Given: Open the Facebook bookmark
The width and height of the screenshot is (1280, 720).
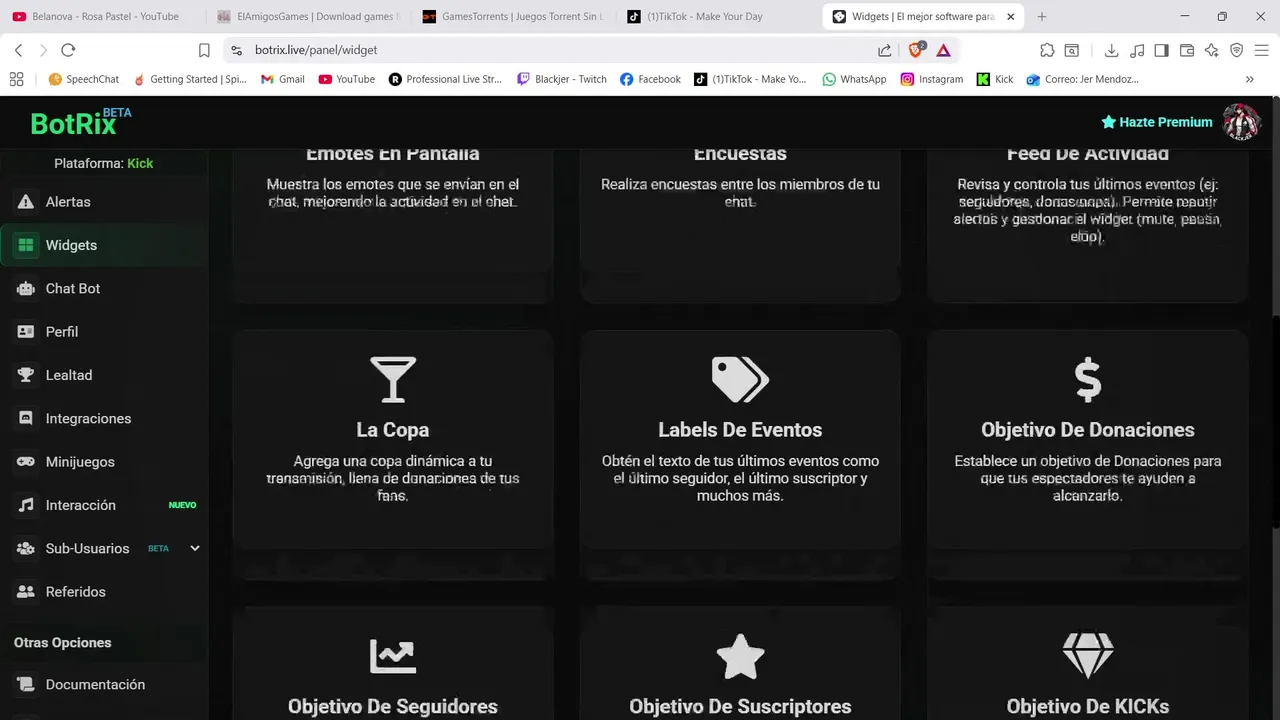Looking at the screenshot, I should (650, 79).
